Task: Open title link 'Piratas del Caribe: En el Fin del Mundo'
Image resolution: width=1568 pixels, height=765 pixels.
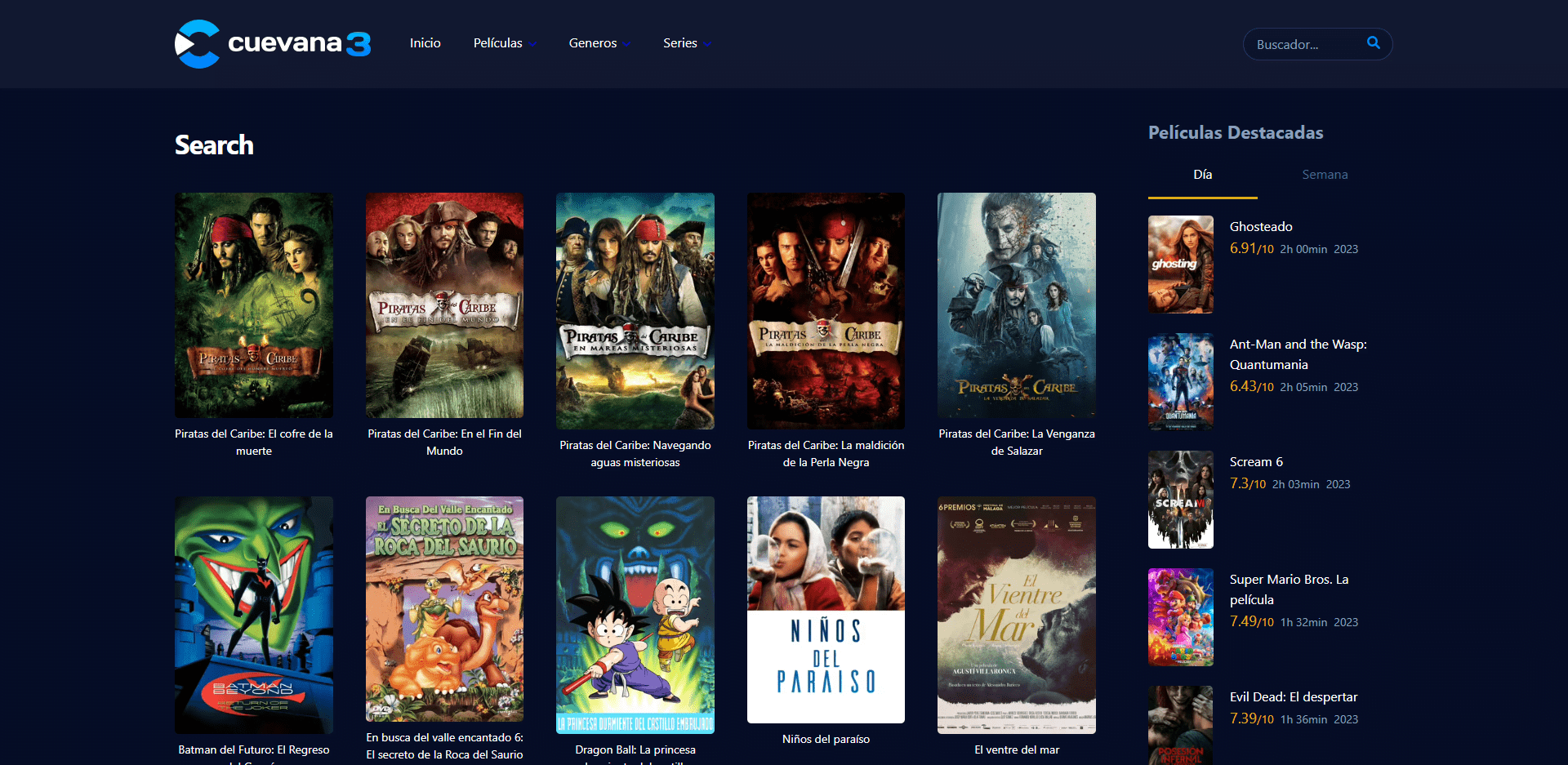Action: 444,443
